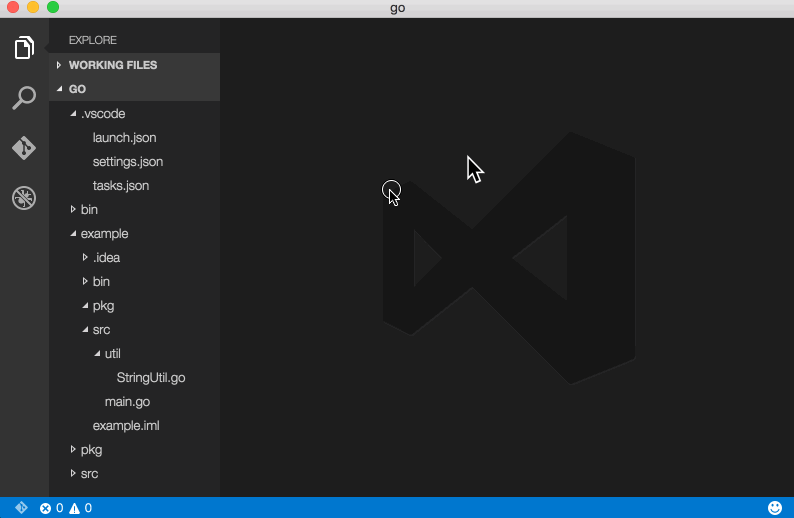Select the .vscode folder label
Screen dimensions: 794x518
(x=103, y=113)
